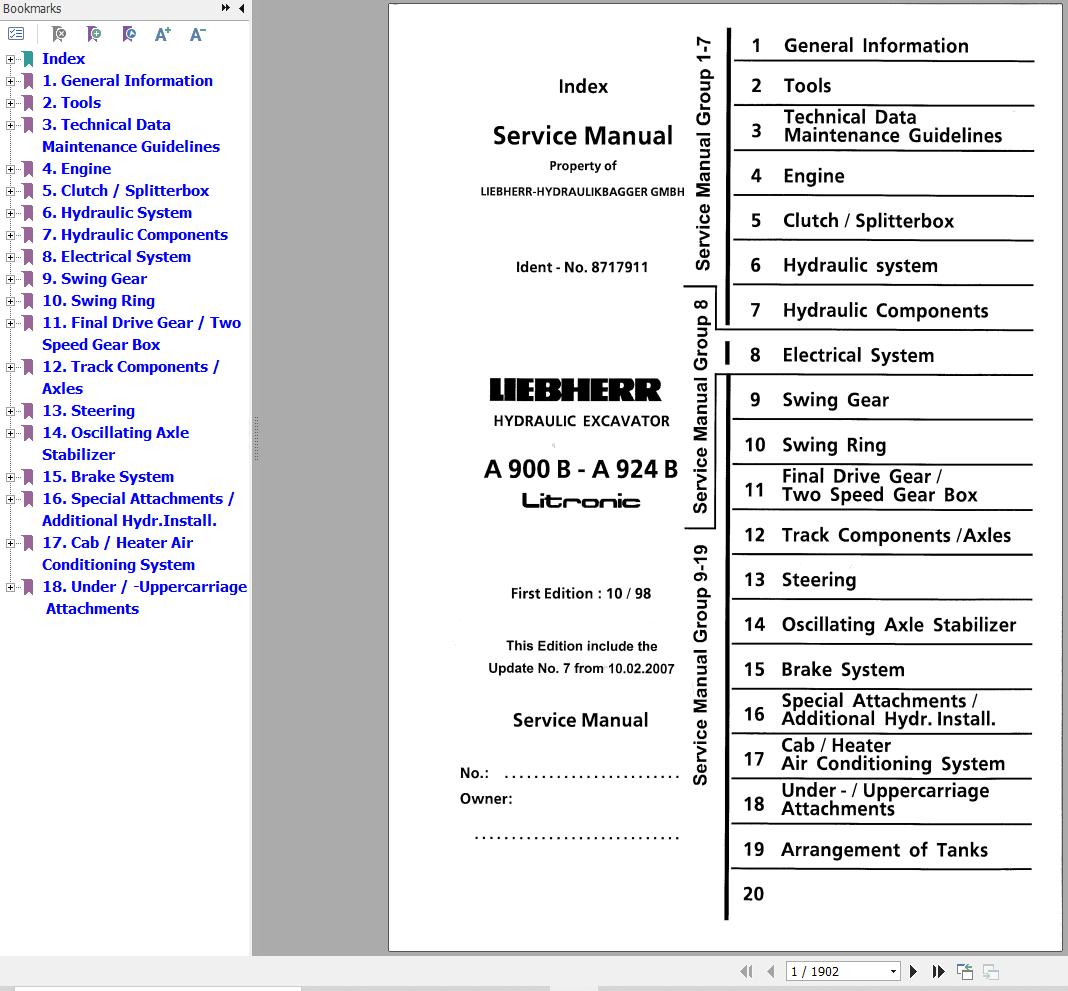Screen dimensions: 1068x991
Task: Click the previous view icon
Action: coord(964,972)
